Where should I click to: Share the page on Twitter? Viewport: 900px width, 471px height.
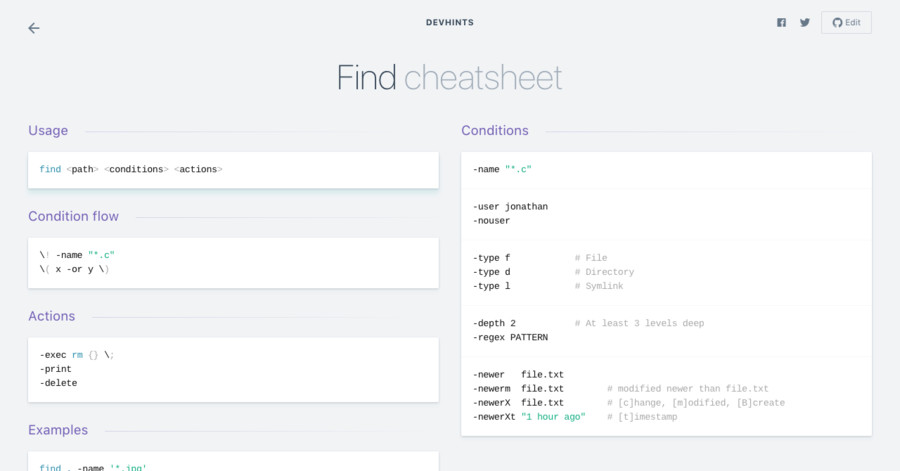[805, 22]
